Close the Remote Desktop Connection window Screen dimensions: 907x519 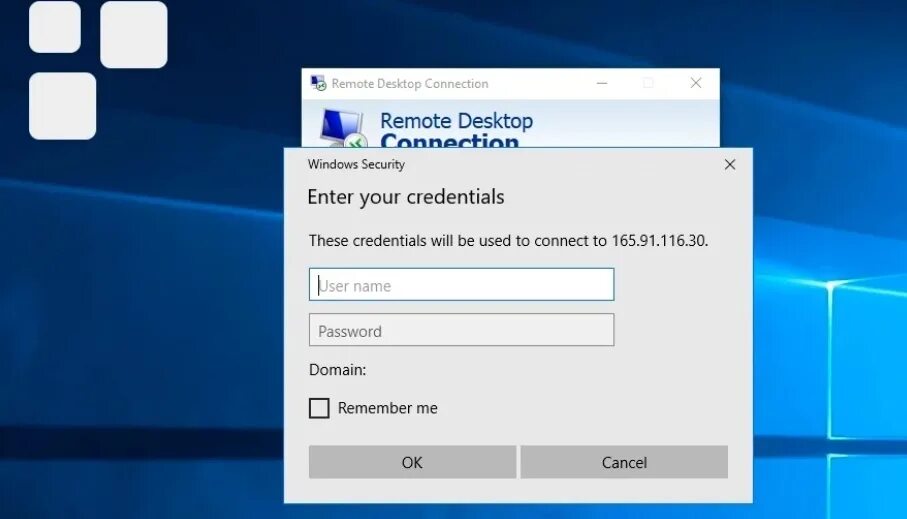(x=696, y=83)
